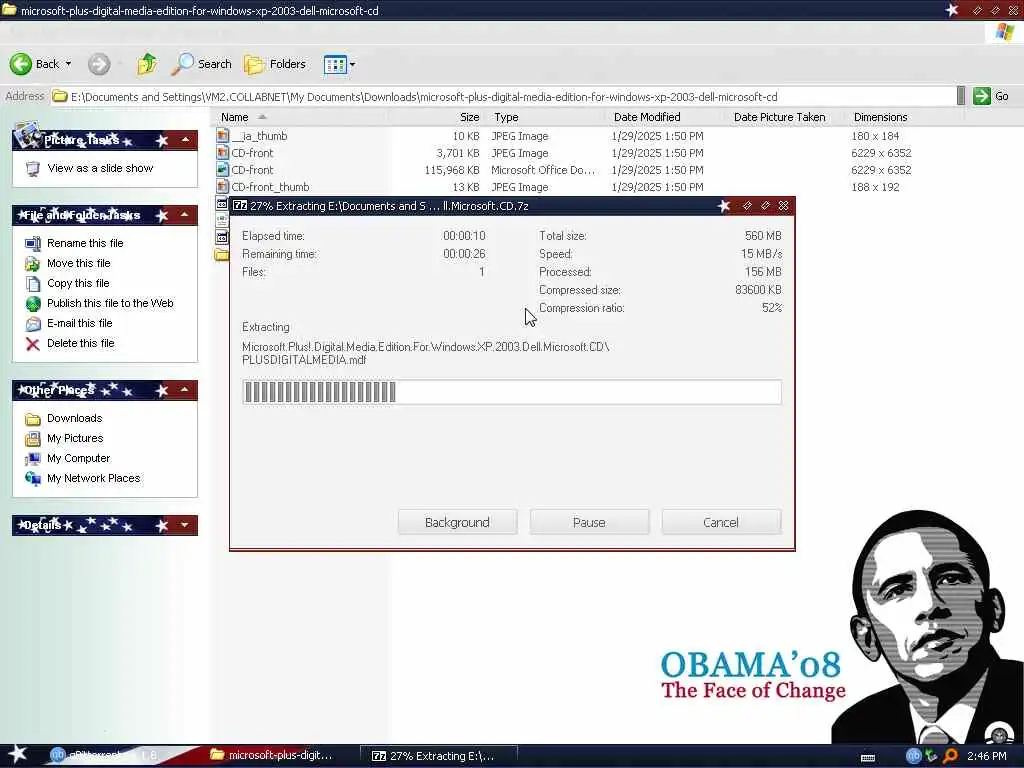
Task: Switch to 27% Extracting taskbar button
Action: tap(438, 756)
